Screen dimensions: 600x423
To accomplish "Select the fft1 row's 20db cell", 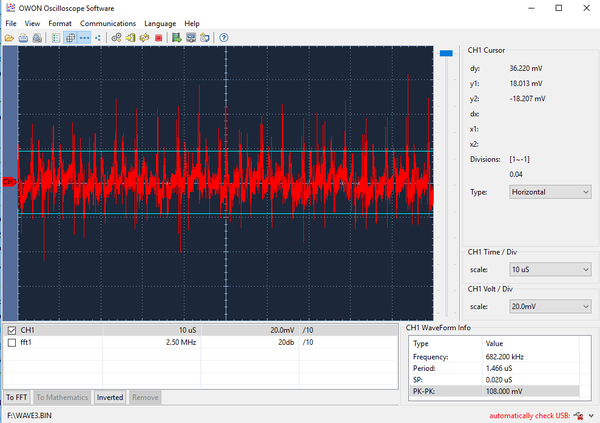I will coord(250,342).
